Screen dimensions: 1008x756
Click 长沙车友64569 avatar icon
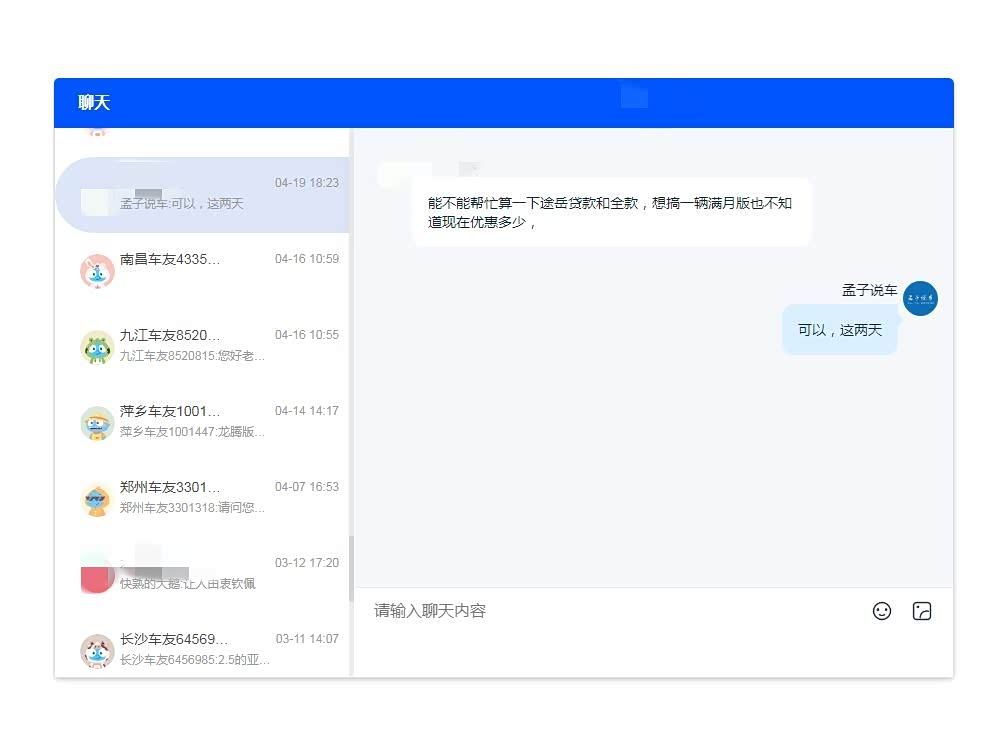(97, 650)
